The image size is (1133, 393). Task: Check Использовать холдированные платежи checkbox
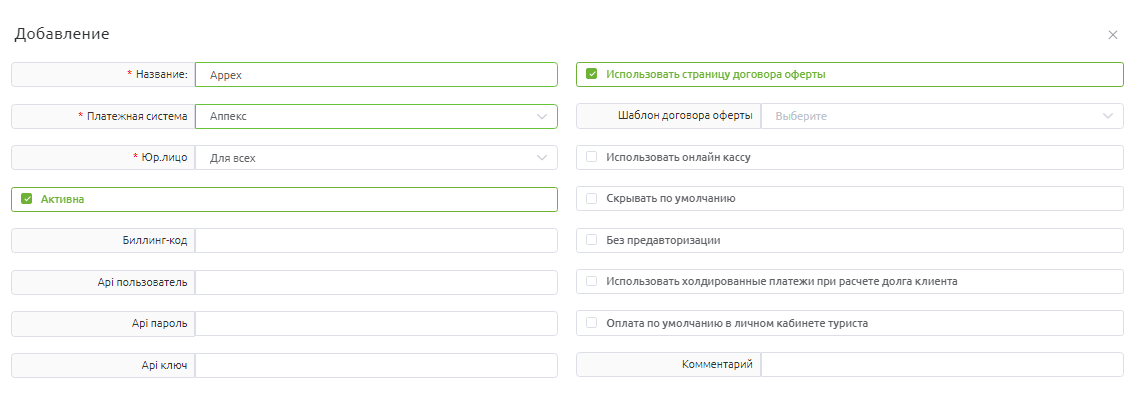(x=592, y=282)
